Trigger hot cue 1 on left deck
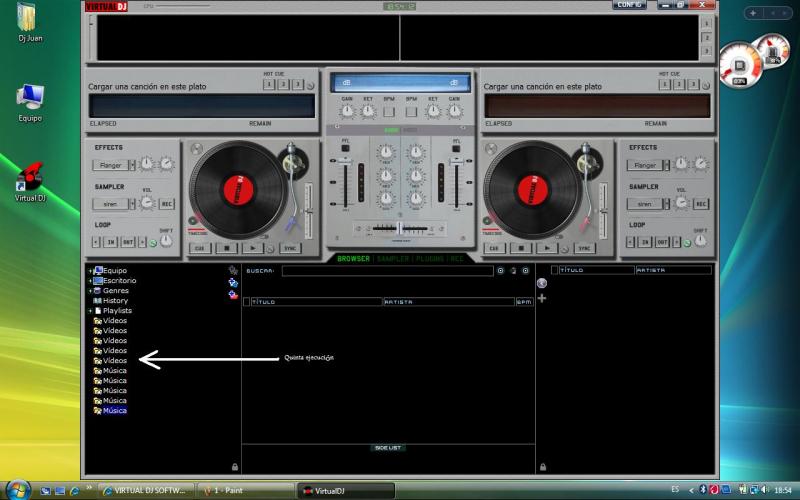This screenshot has width=800, height=500. 269,84
